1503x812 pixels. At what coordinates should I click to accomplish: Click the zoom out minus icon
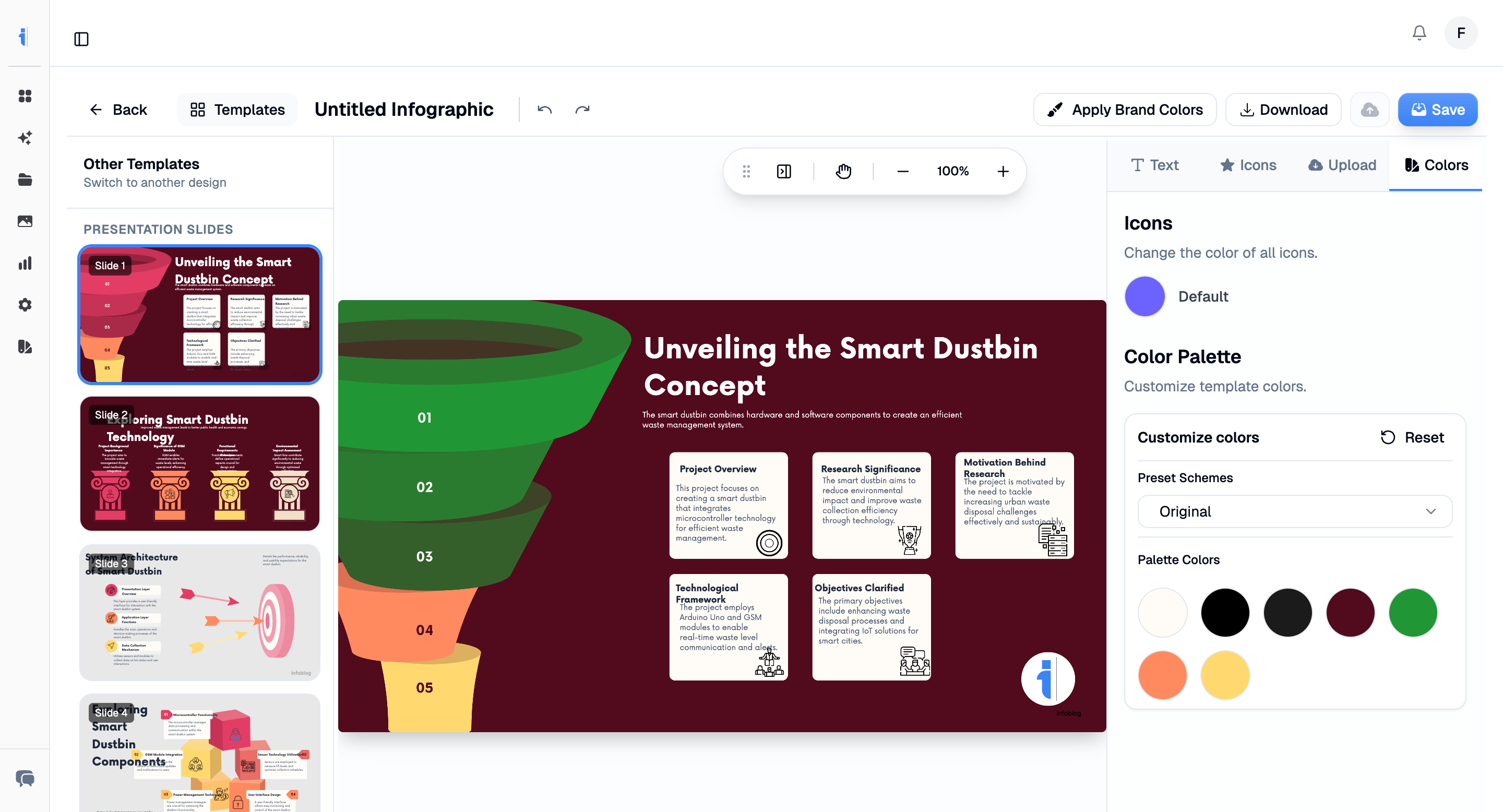[x=902, y=171]
